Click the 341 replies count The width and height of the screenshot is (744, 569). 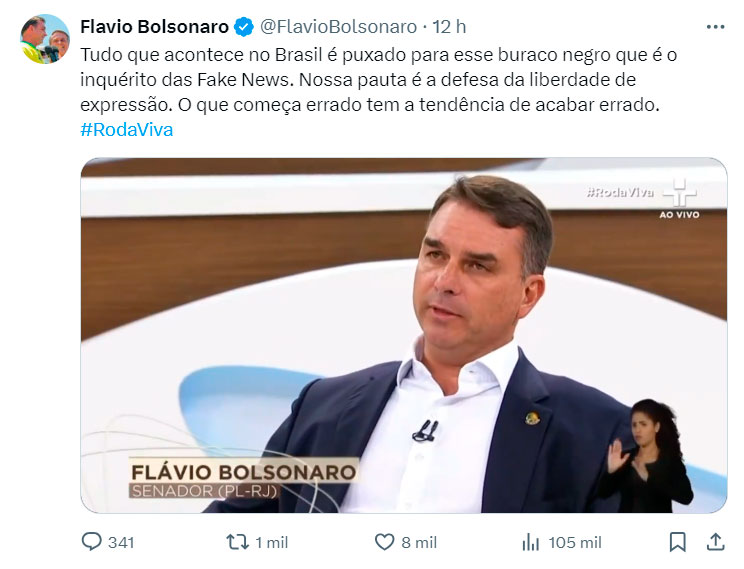point(121,542)
